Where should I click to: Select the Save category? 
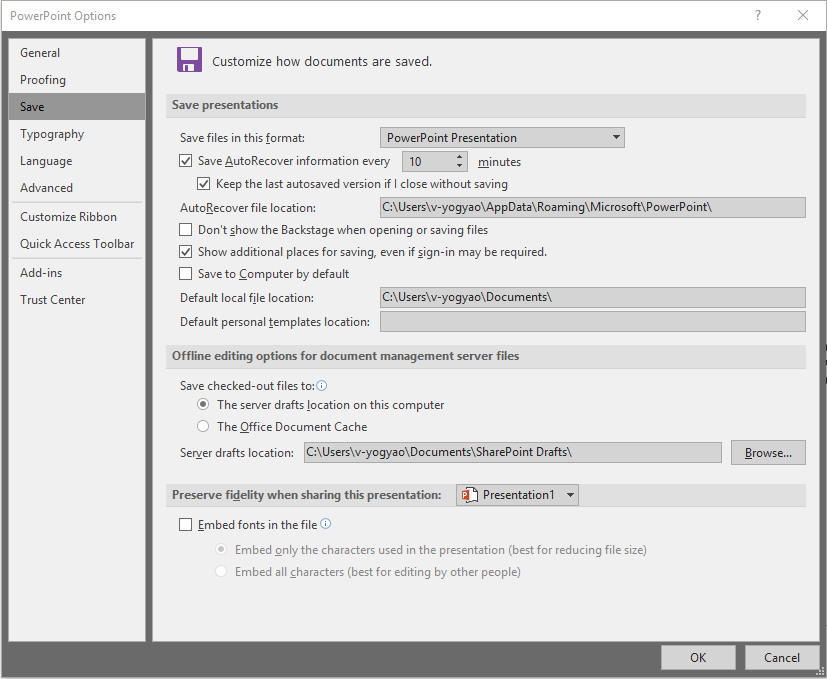[77, 107]
